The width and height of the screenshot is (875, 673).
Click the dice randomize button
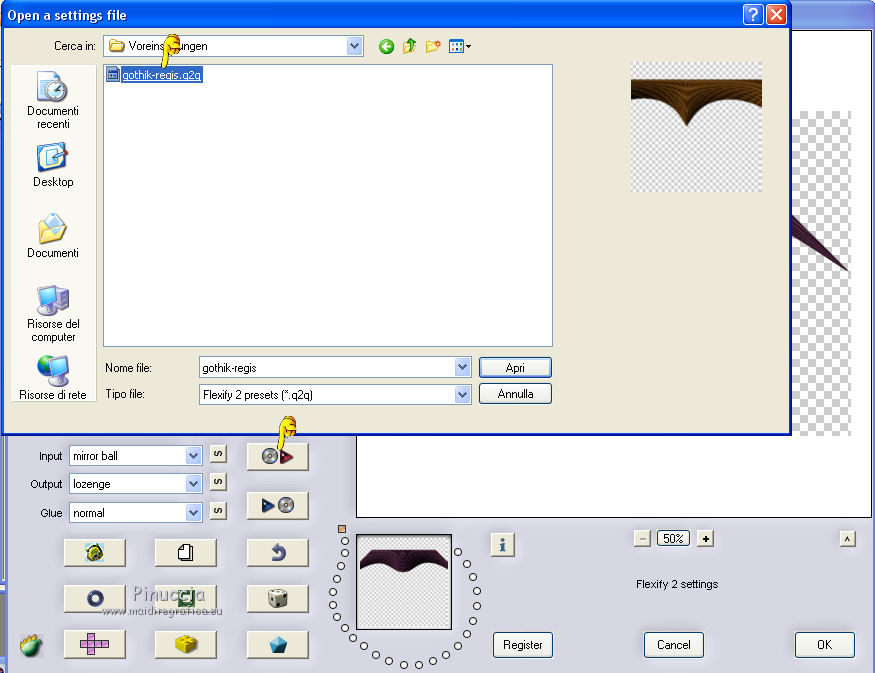[x=277, y=598]
